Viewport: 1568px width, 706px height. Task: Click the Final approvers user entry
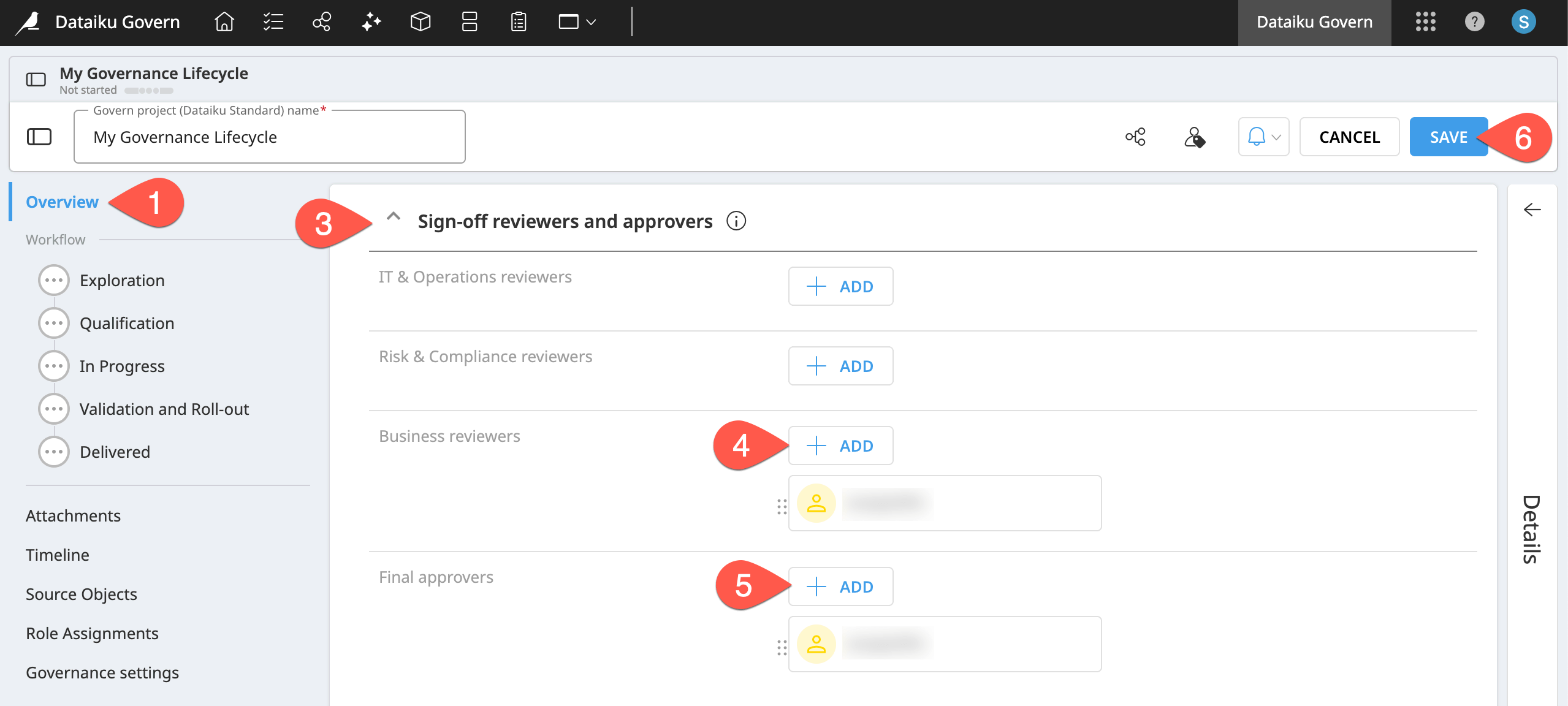945,644
